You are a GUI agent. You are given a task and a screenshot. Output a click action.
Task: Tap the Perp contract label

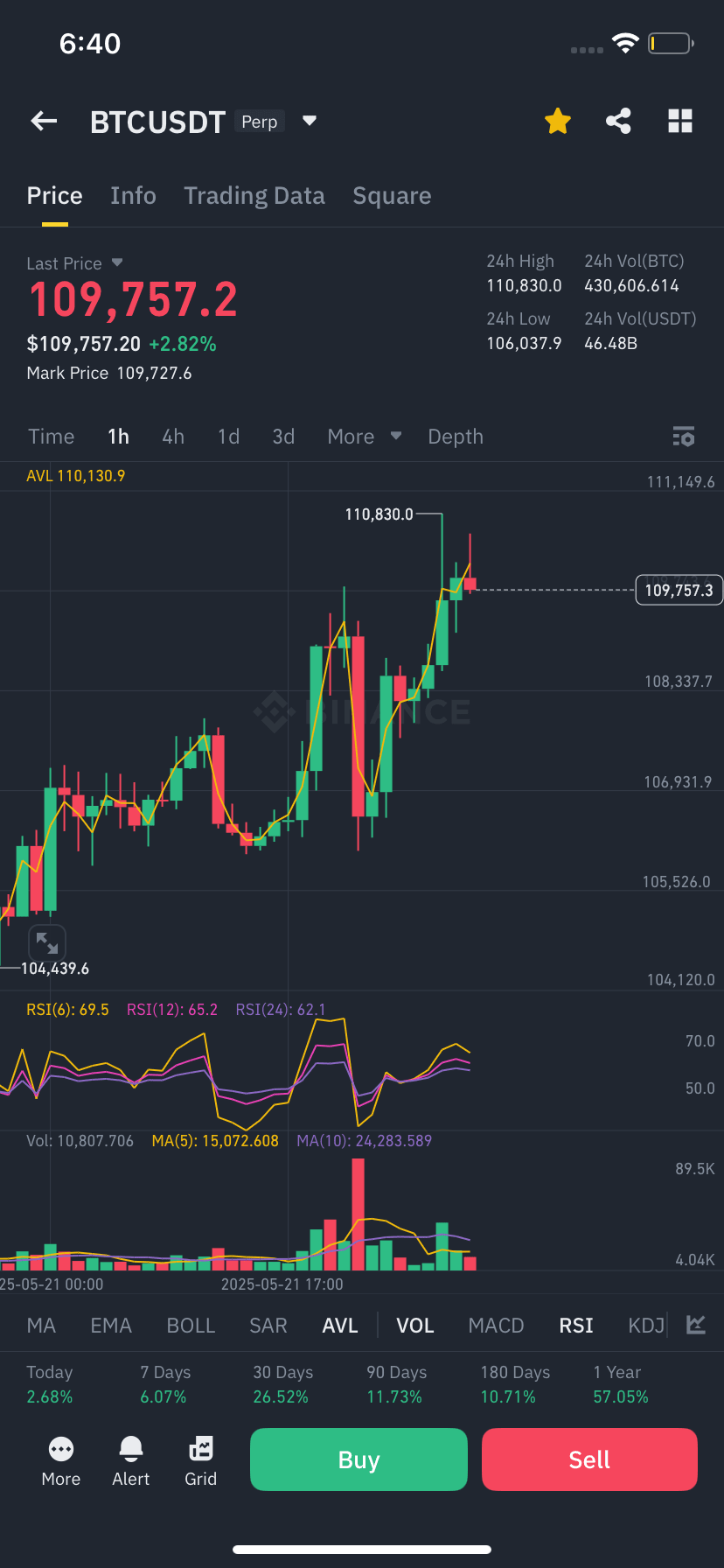click(x=260, y=122)
